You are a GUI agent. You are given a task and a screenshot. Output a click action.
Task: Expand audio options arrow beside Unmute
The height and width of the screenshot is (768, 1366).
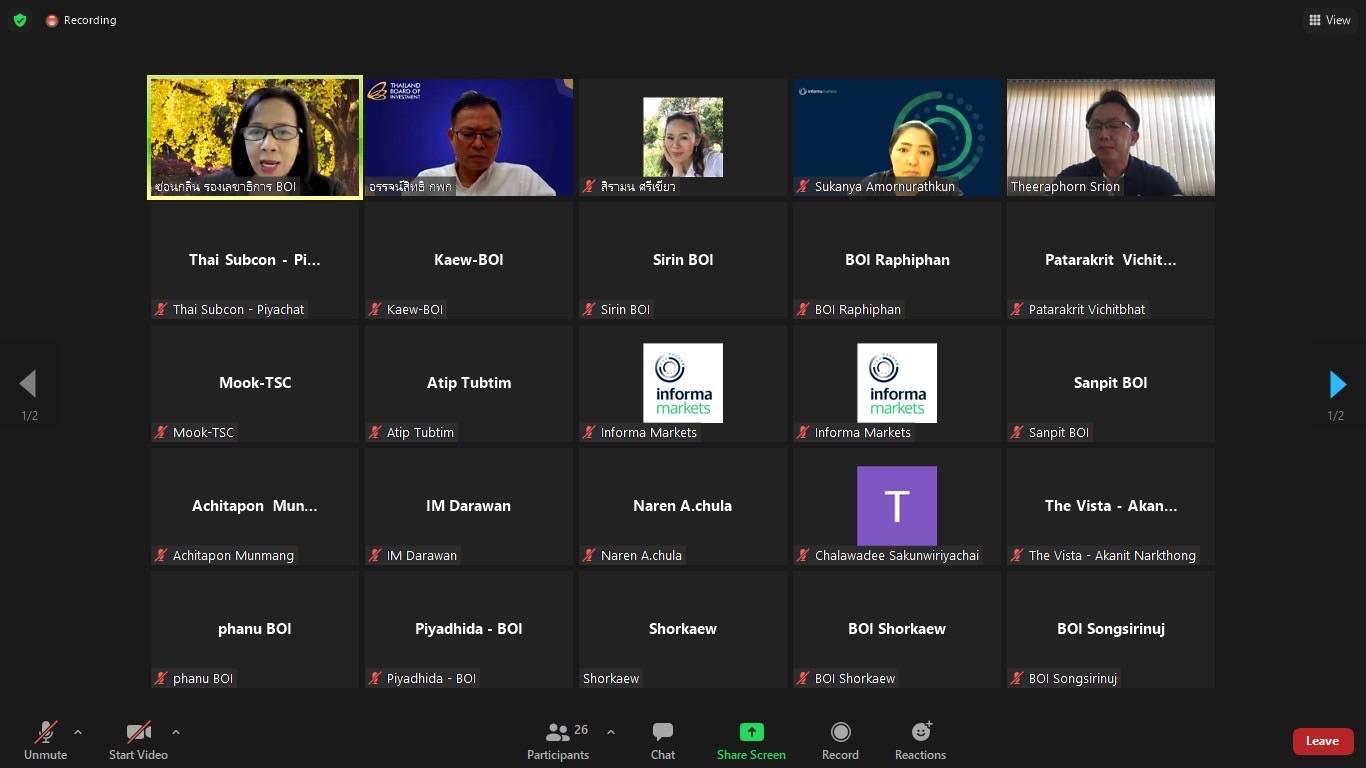(x=78, y=732)
